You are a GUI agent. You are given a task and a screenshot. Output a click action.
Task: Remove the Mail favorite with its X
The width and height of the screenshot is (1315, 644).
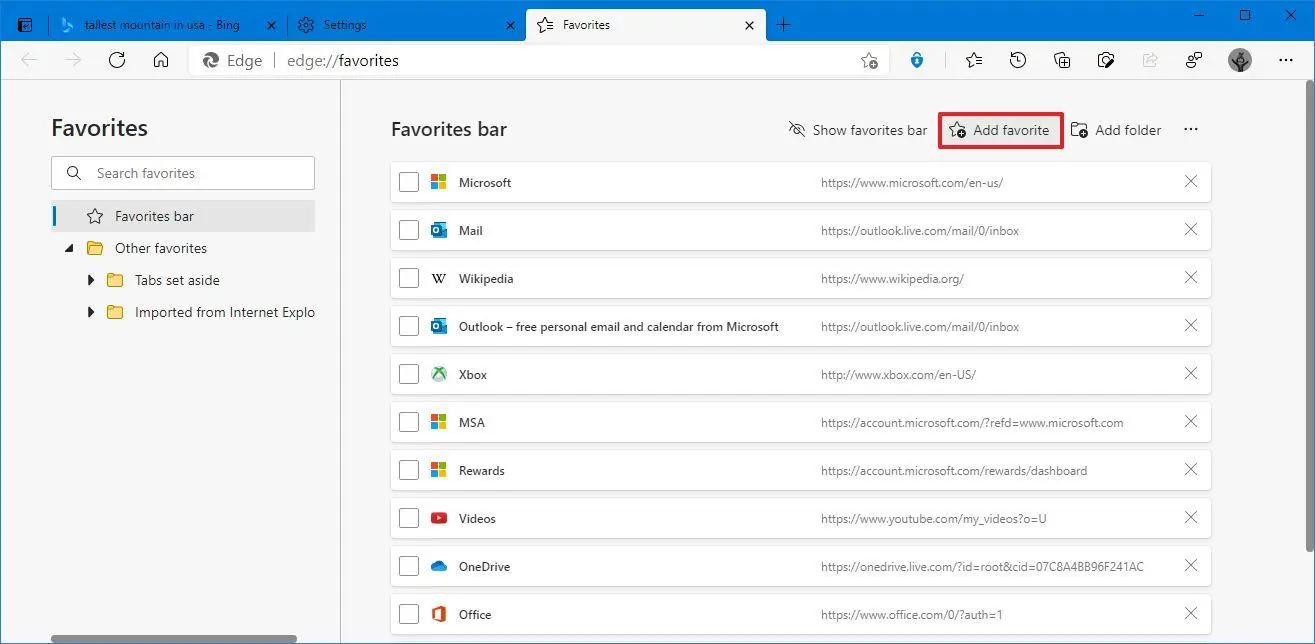click(x=1191, y=229)
